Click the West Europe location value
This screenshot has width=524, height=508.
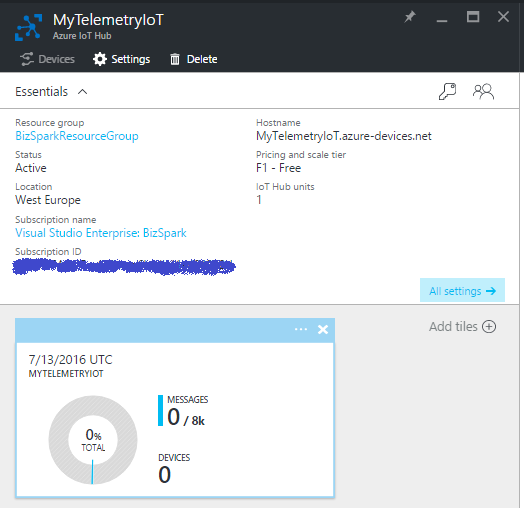(x=48, y=200)
